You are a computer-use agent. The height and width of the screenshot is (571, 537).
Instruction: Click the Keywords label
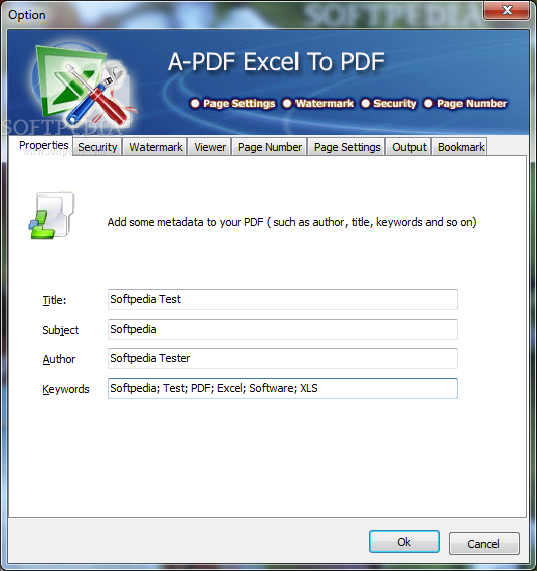click(x=66, y=389)
